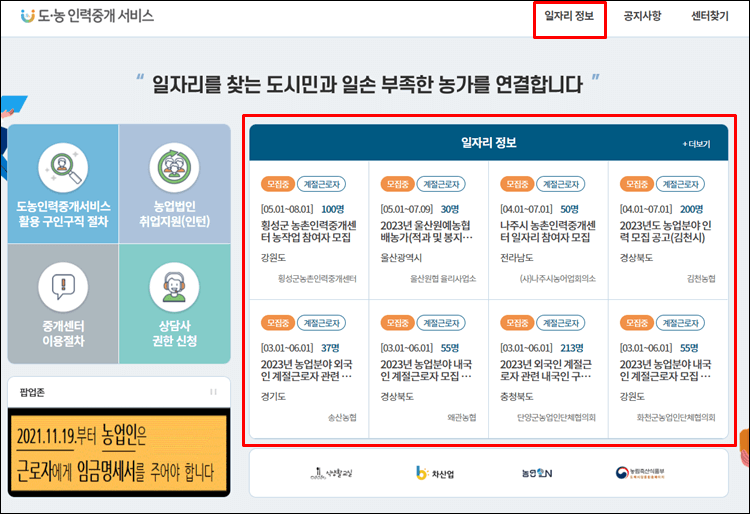Click 모집중 badge on 단양군 card
750x514 pixels.
(517, 323)
